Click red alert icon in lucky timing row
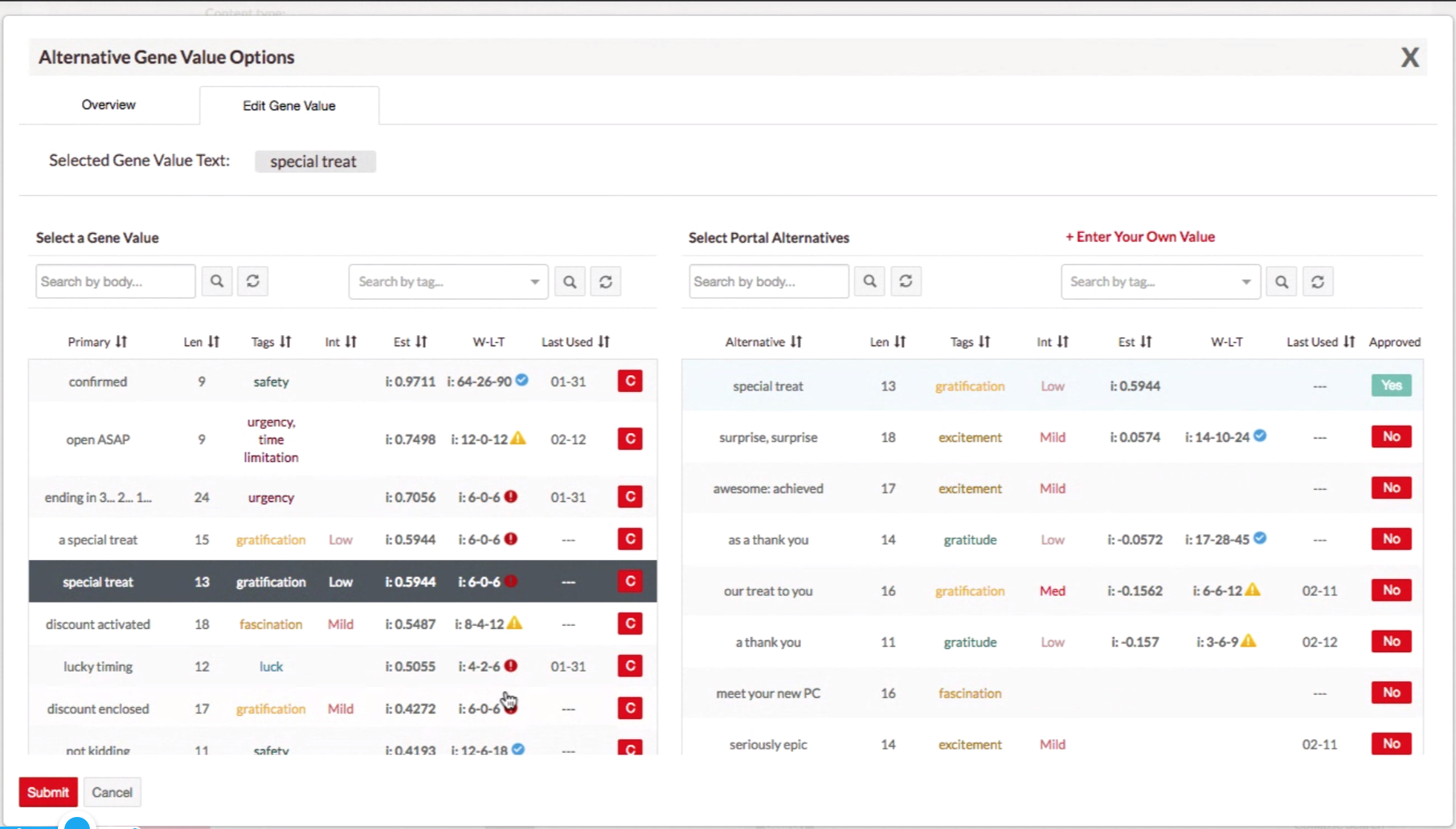The width and height of the screenshot is (1456, 829). [x=510, y=666]
